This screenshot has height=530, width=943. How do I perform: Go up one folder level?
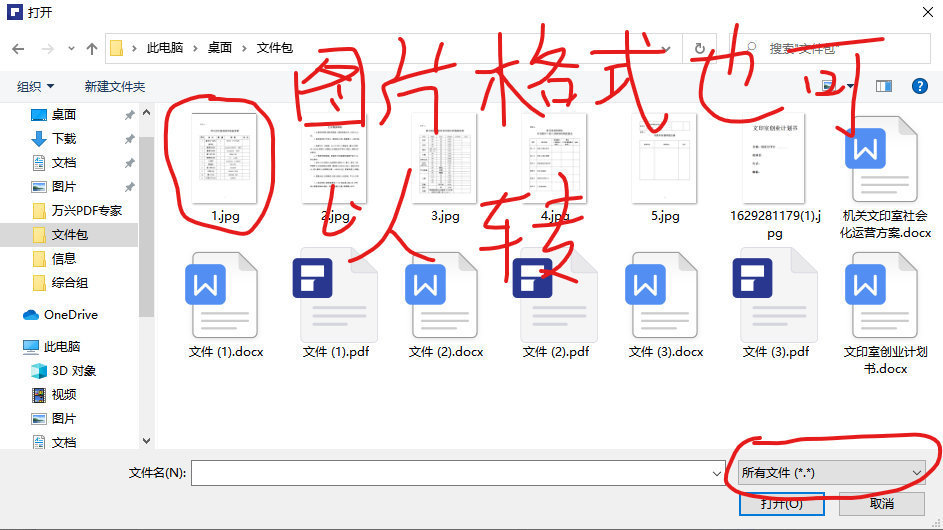[92, 49]
